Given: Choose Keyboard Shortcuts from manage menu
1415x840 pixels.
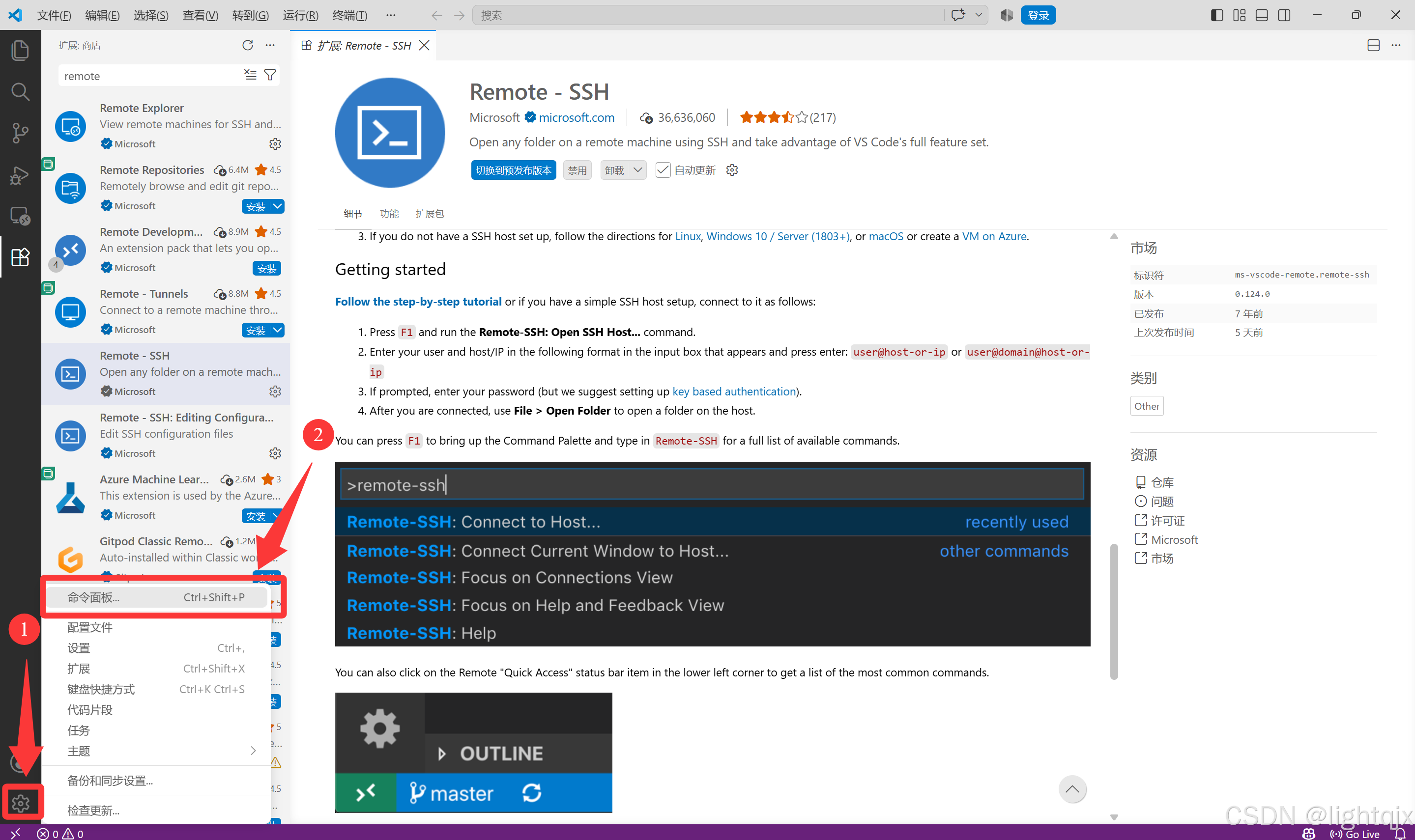Looking at the screenshot, I should tap(156, 689).
